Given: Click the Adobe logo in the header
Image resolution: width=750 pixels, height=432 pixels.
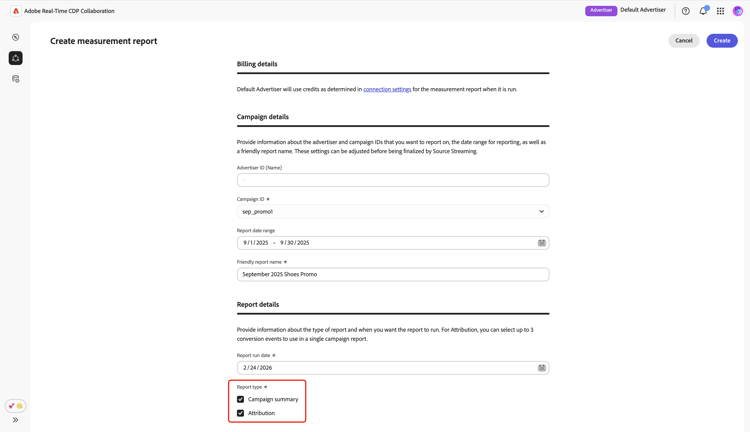Looking at the screenshot, I should point(16,11).
